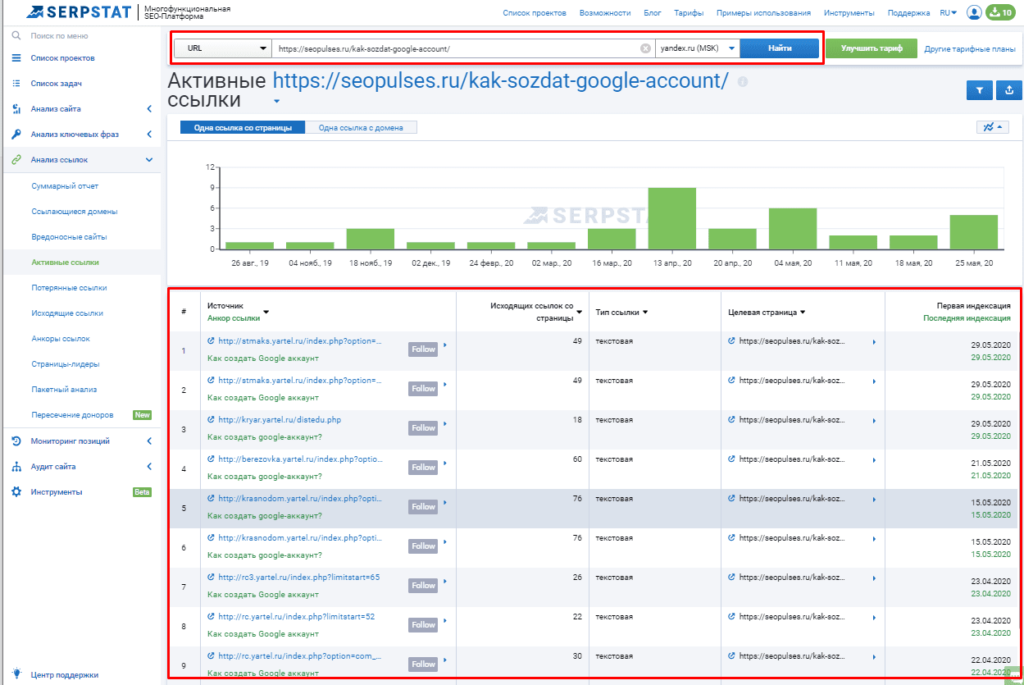Screen dimensions: 1024x685
Task: Open the Тарифы top menu link
Action: coord(688,12)
